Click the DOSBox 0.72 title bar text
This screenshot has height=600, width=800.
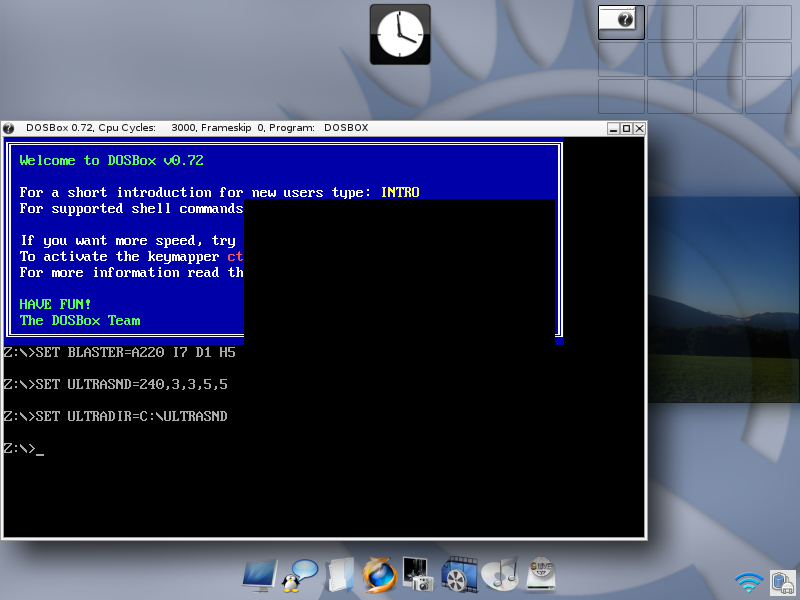click(x=197, y=128)
